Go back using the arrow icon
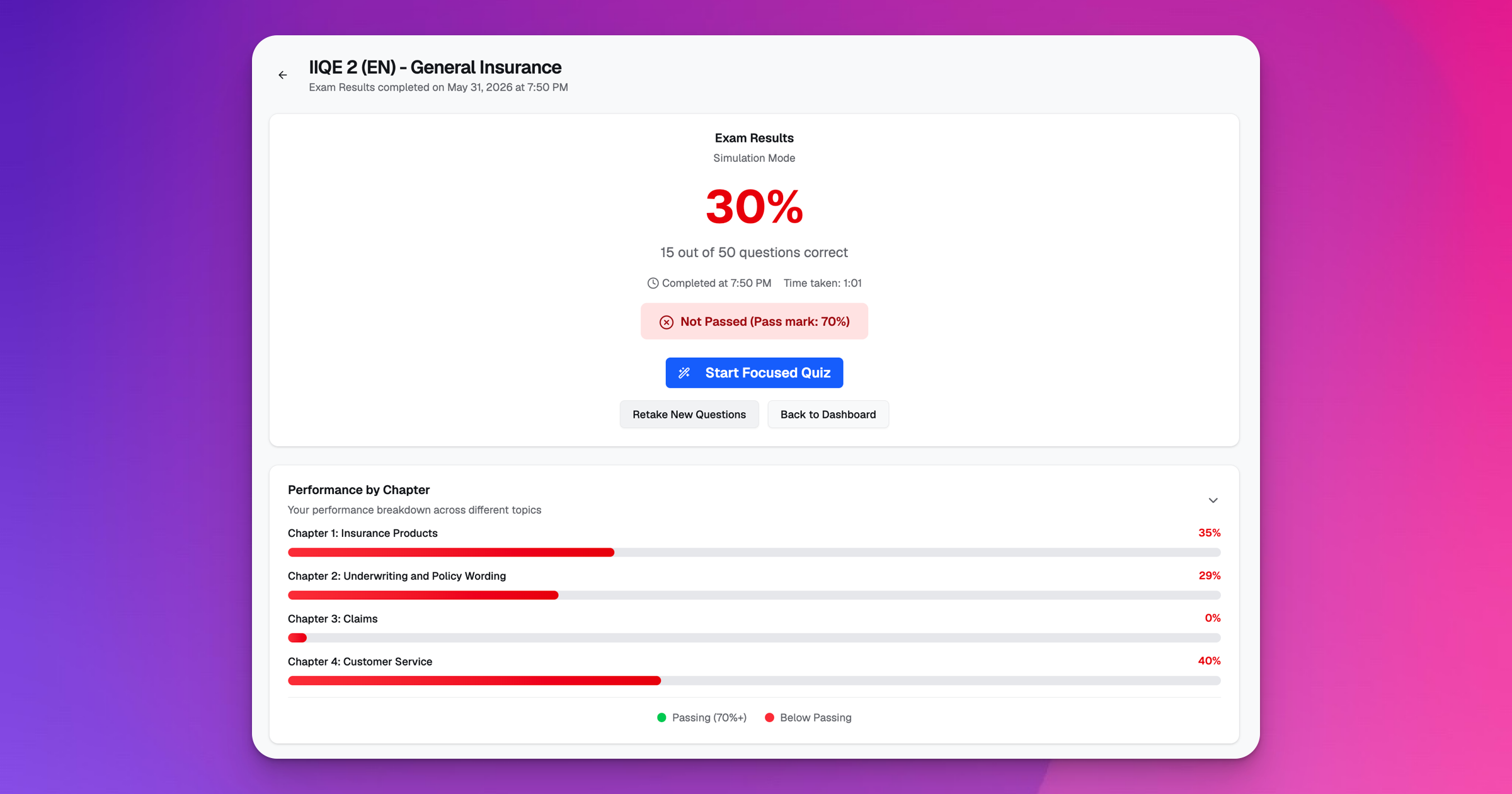 click(x=283, y=75)
